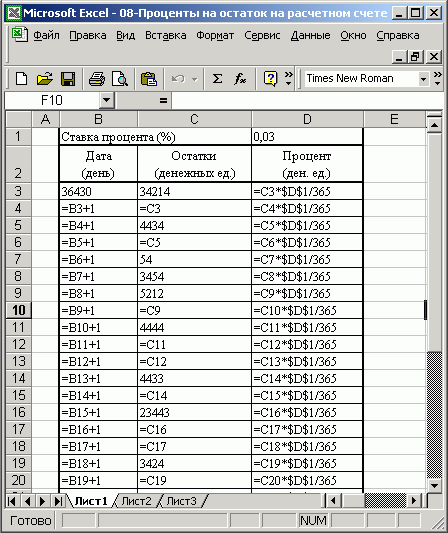Click the F10 Name Box field

pyautogui.click(x=52, y=100)
